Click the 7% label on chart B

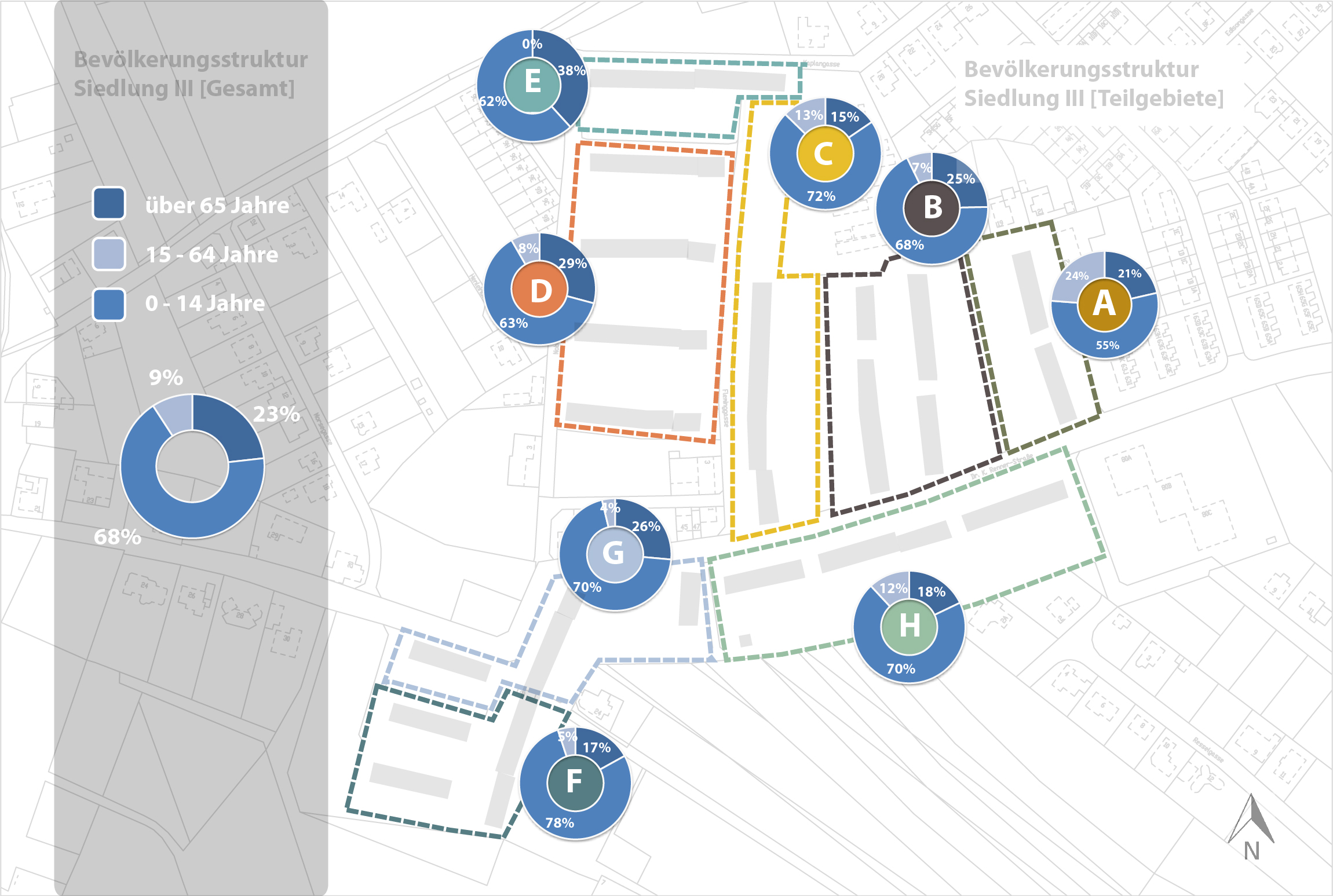point(922,168)
